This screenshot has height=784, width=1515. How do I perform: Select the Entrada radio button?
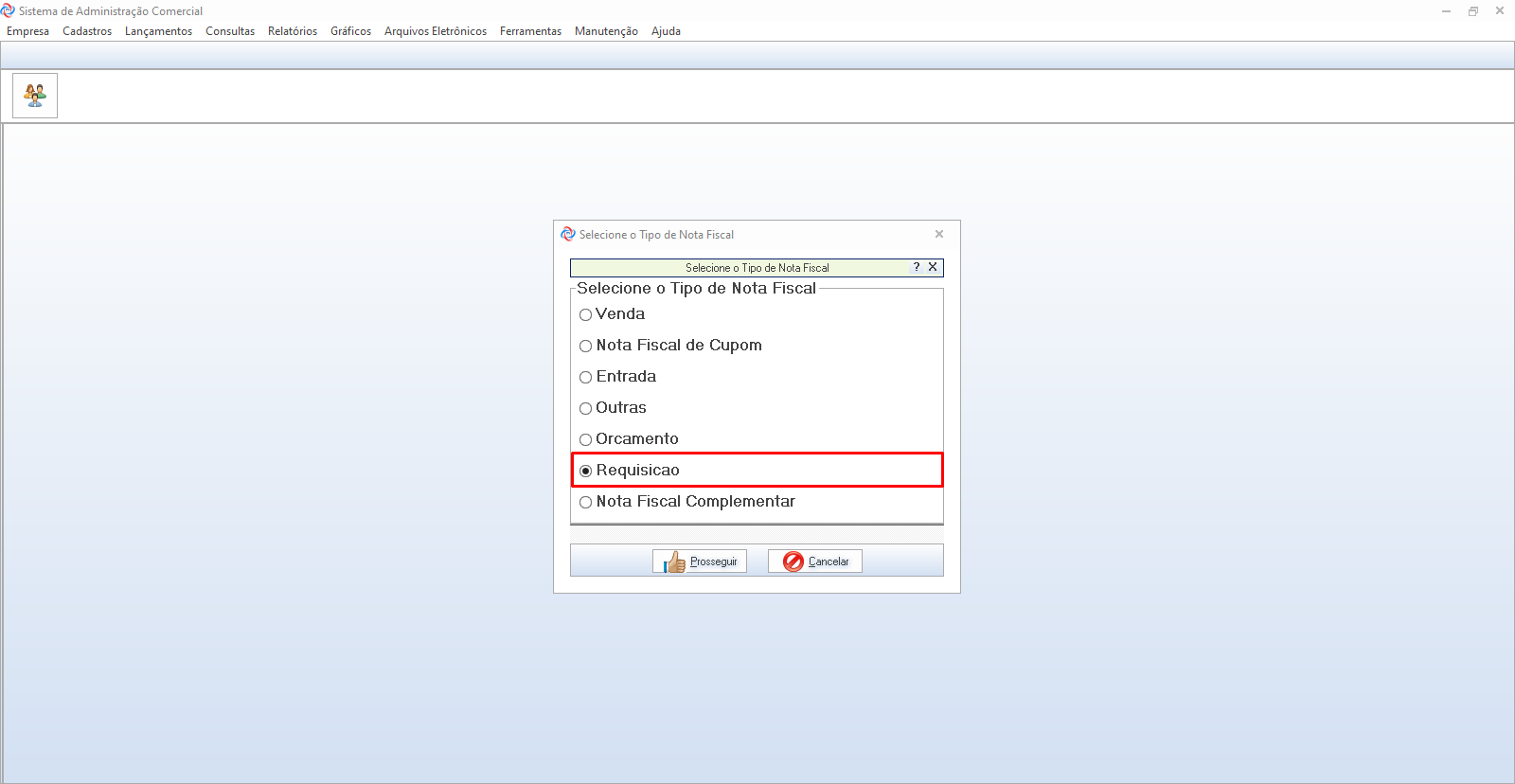tap(586, 377)
